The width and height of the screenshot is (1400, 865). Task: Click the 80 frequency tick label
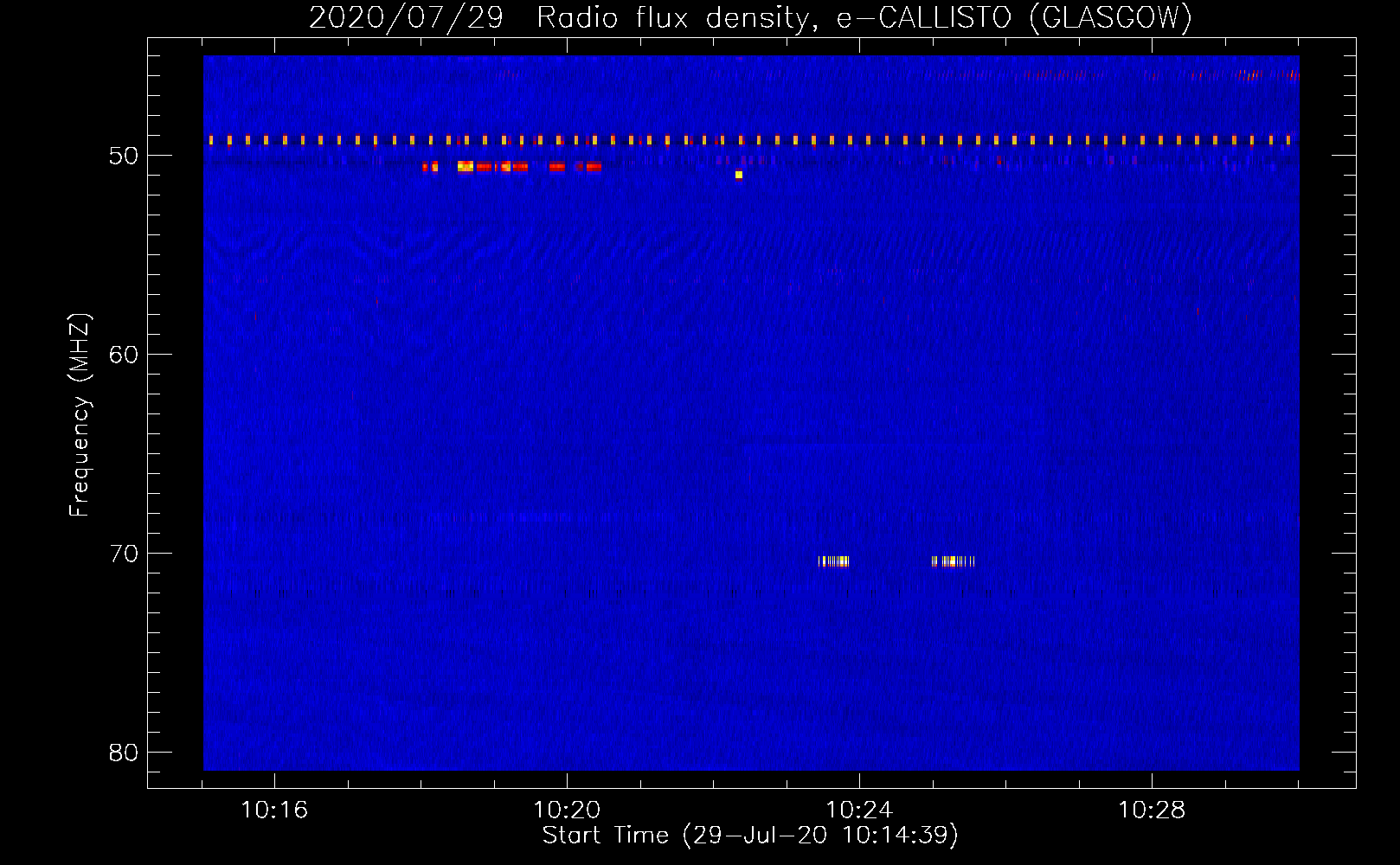point(124,753)
